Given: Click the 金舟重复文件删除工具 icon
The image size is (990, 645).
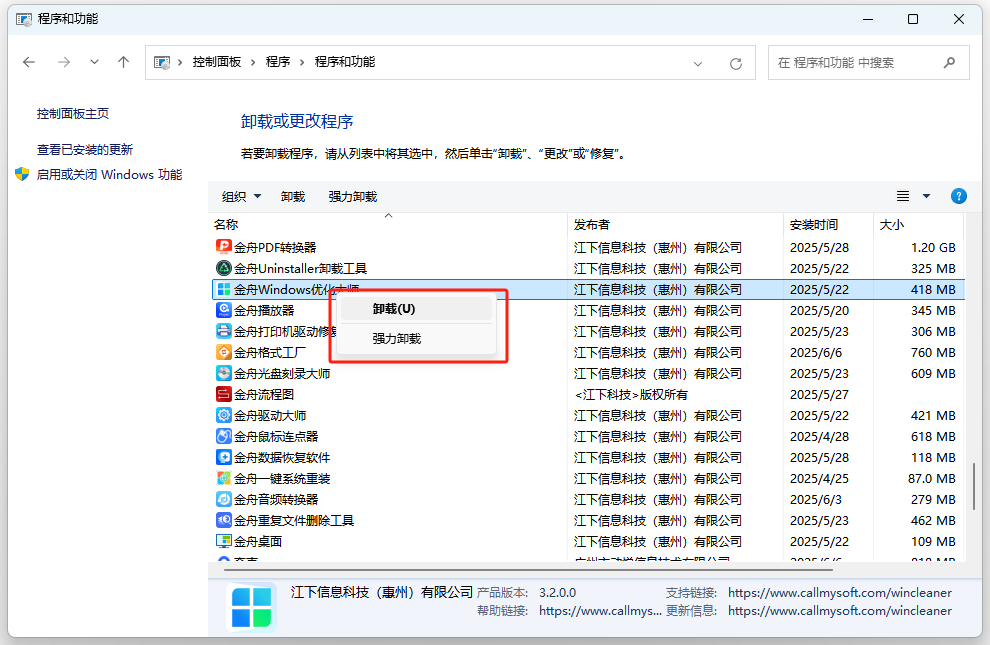Looking at the screenshot, I should click(x=224, y=520).
